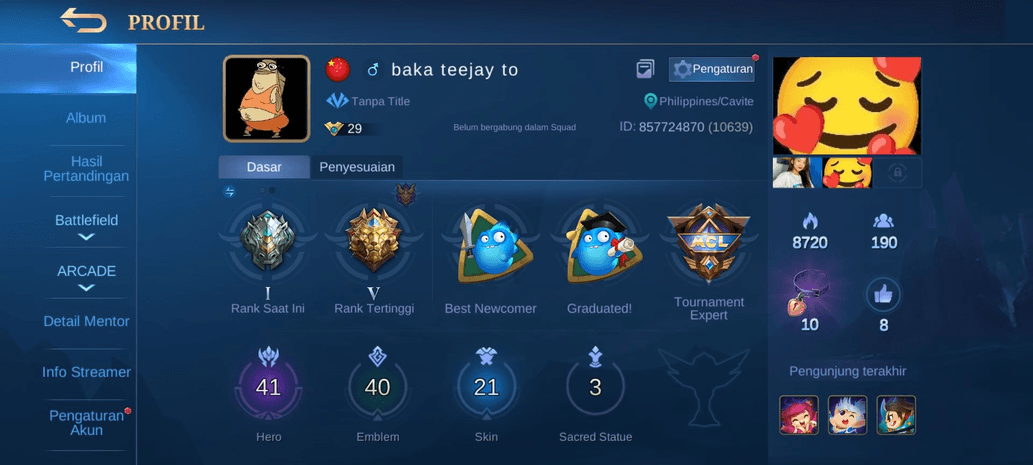Tap the thumbs-up like icon

pyautogui.click(x=883, y=295)
